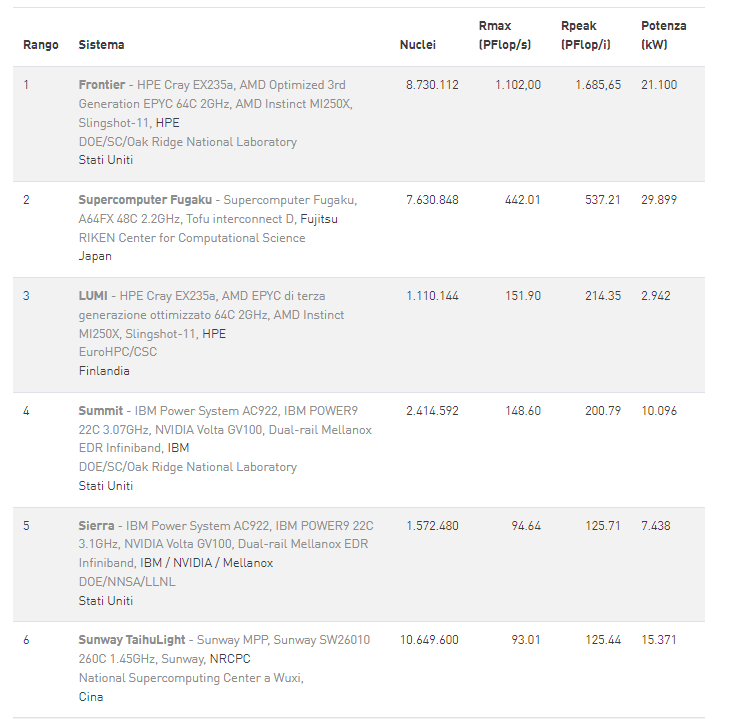Click the EuroHPC/CSC site name
The image size is (730, 719).
118,352
